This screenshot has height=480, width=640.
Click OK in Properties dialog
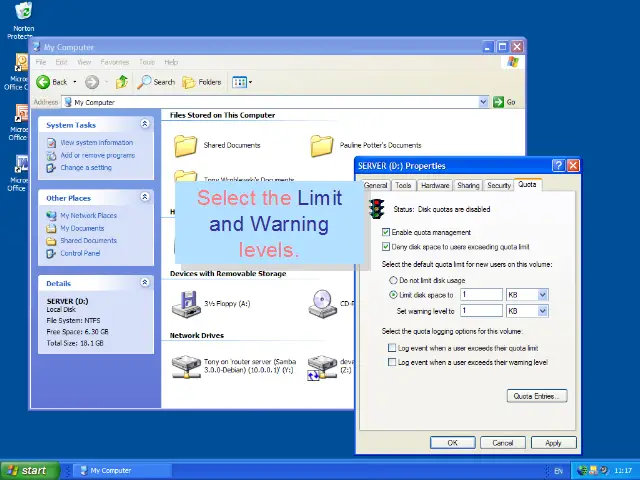click(x=453, y=443)
